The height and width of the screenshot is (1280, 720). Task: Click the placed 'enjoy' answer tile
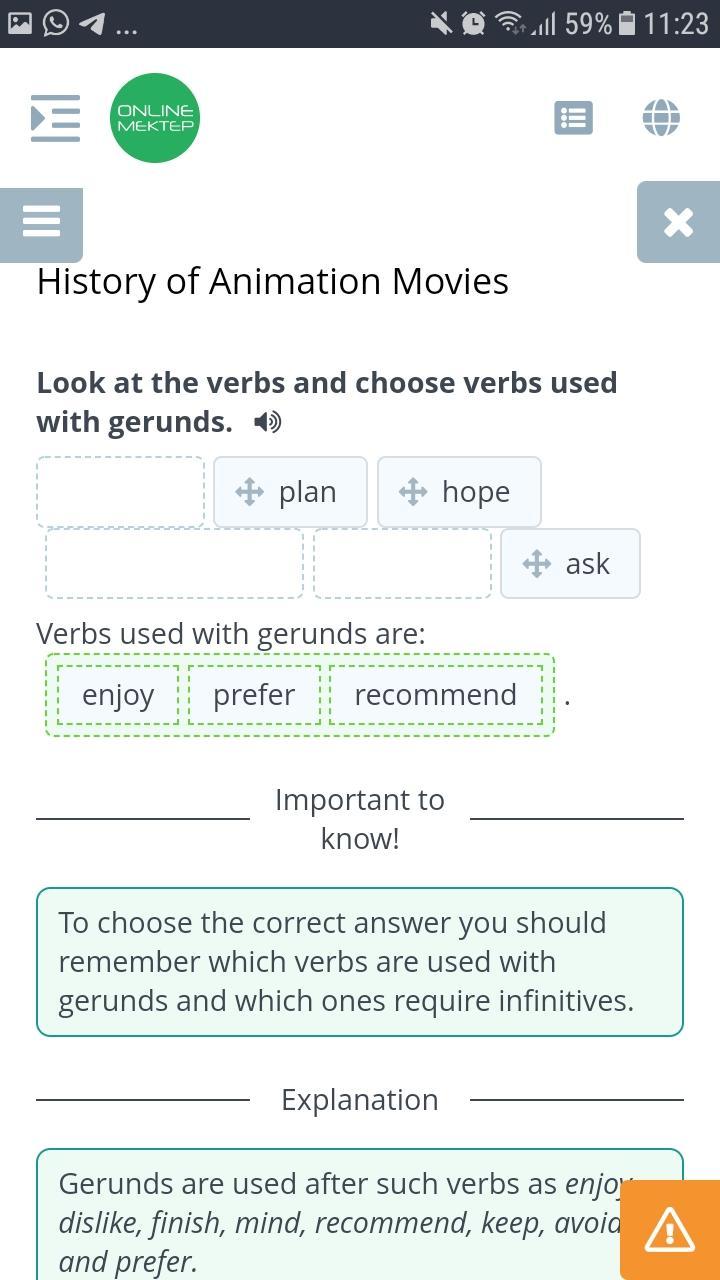[x=118, y=695]
